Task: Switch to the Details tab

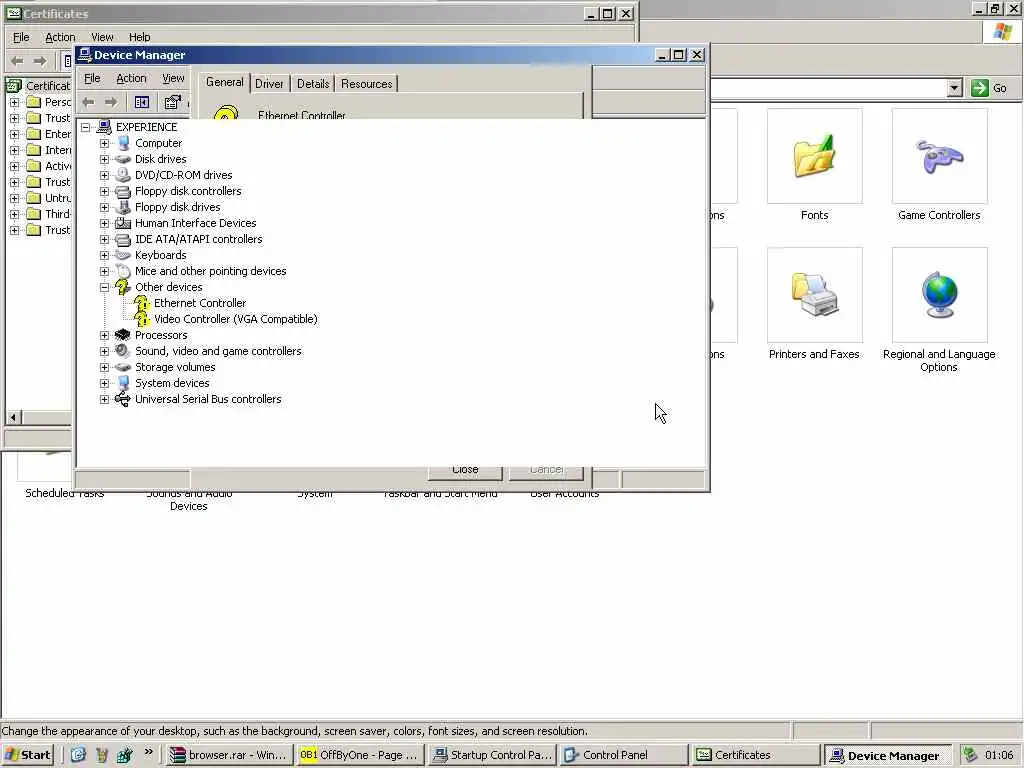Action: [313, 84]
